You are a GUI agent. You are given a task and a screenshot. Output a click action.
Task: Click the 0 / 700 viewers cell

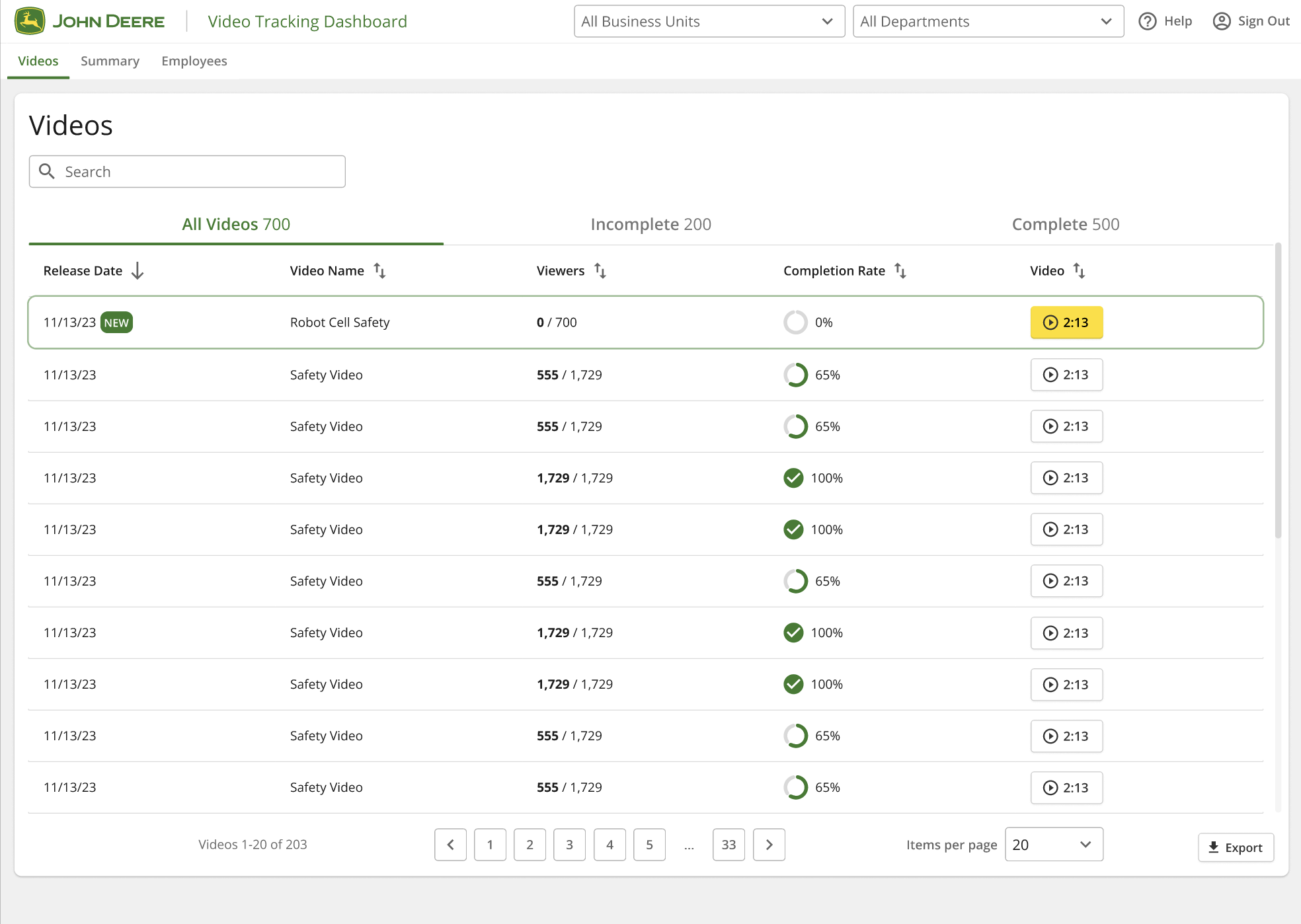[557, 323]
